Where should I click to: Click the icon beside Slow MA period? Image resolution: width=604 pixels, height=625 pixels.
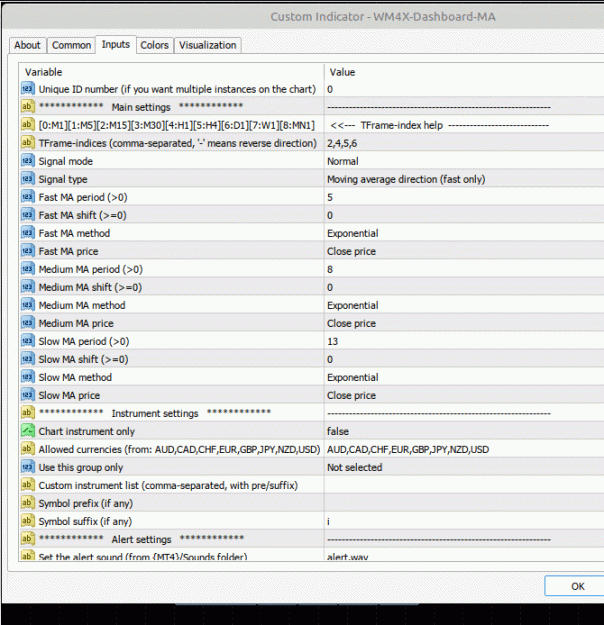pos(28,341)
